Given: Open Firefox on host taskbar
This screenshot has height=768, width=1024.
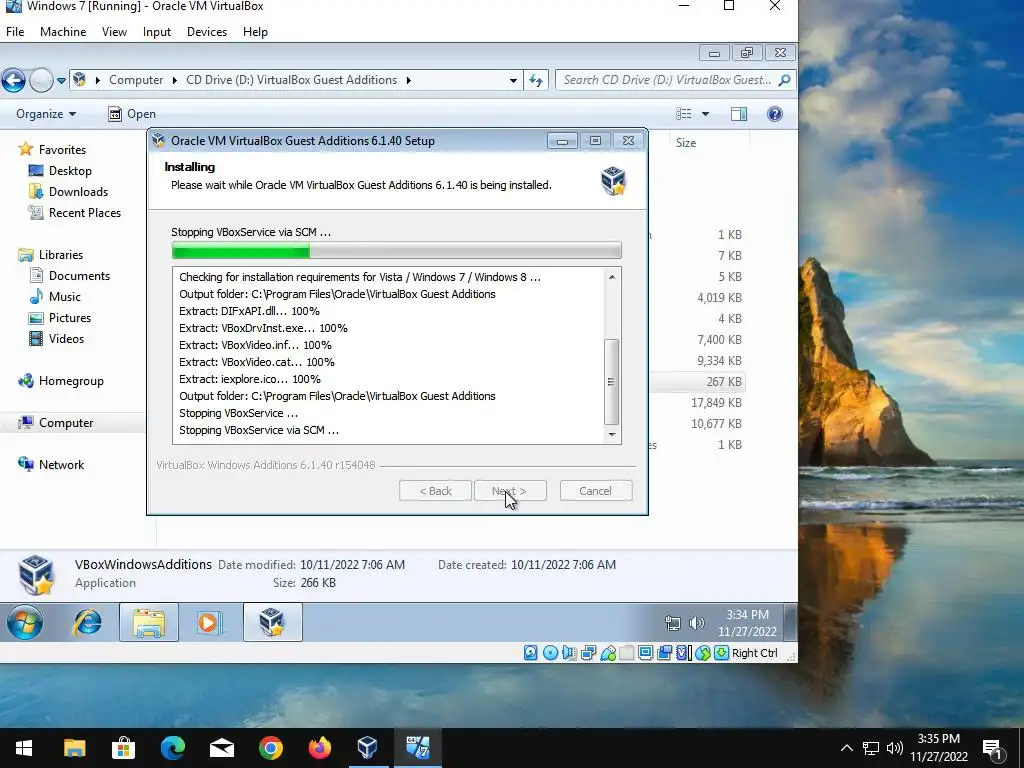Looking at the screenshot, I should coord(319,748).
